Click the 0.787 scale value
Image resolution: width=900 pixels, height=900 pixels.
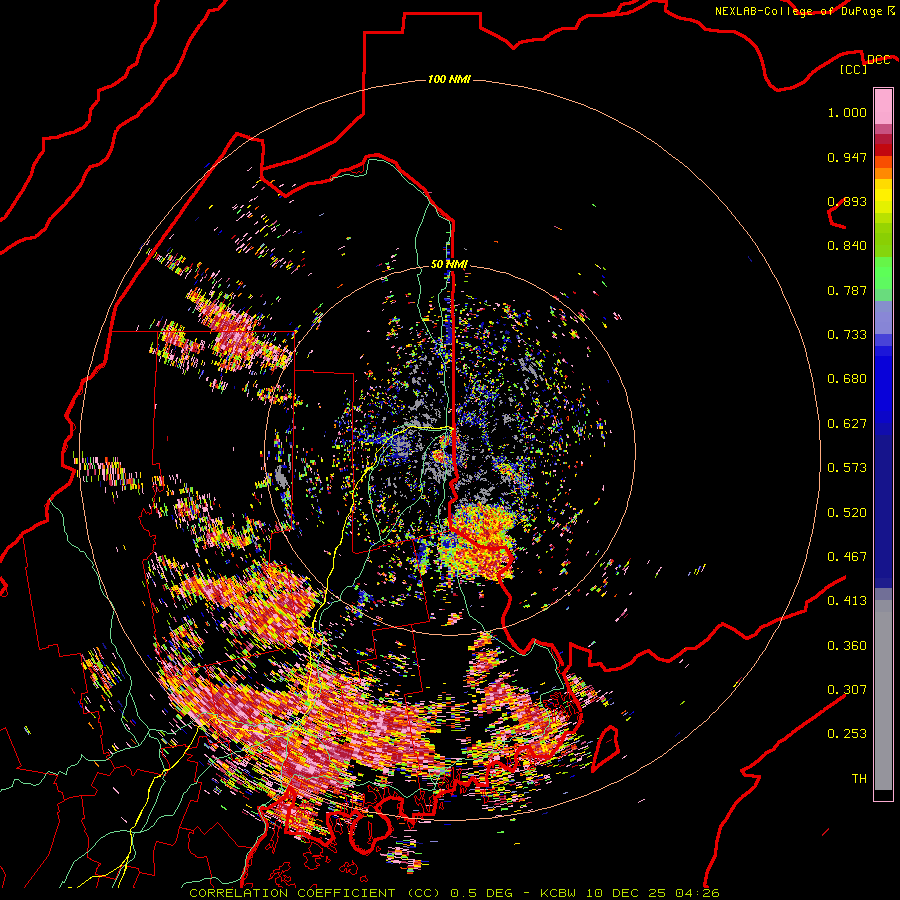(847, 290)
